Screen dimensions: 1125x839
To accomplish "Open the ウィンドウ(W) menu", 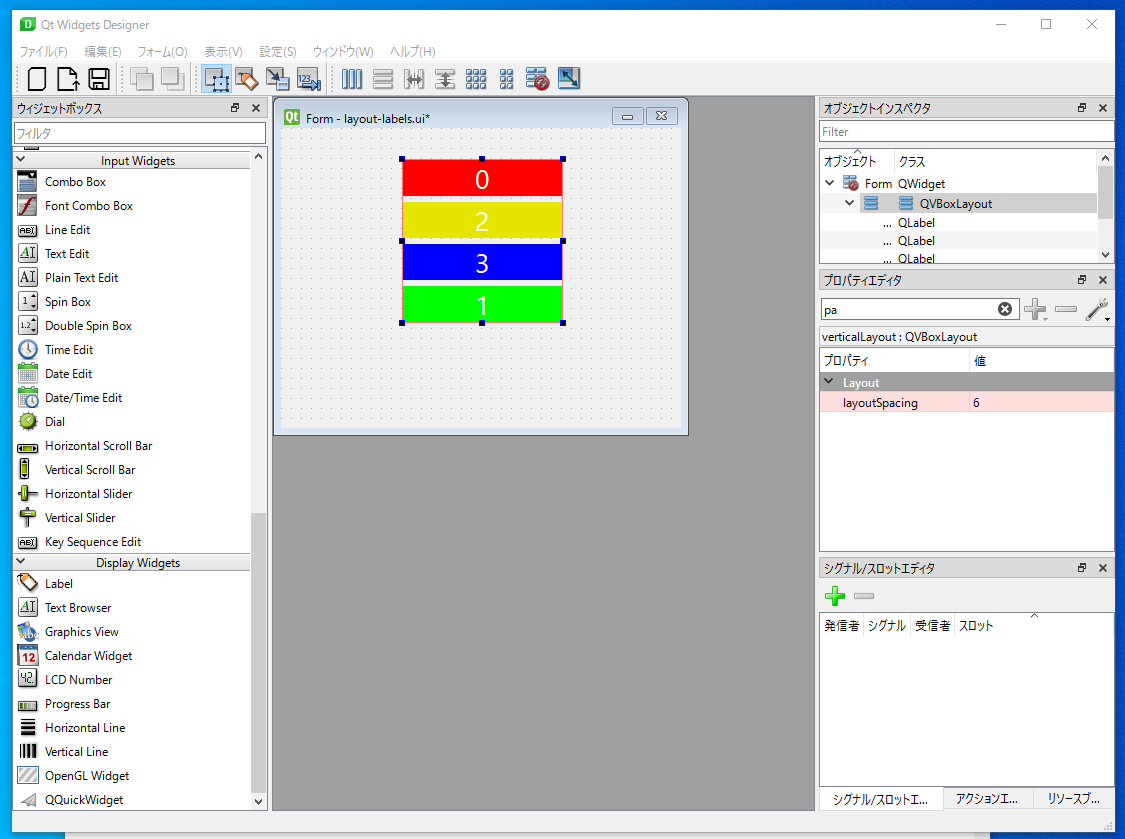I will pyautogui.click(x=343, y=52).
